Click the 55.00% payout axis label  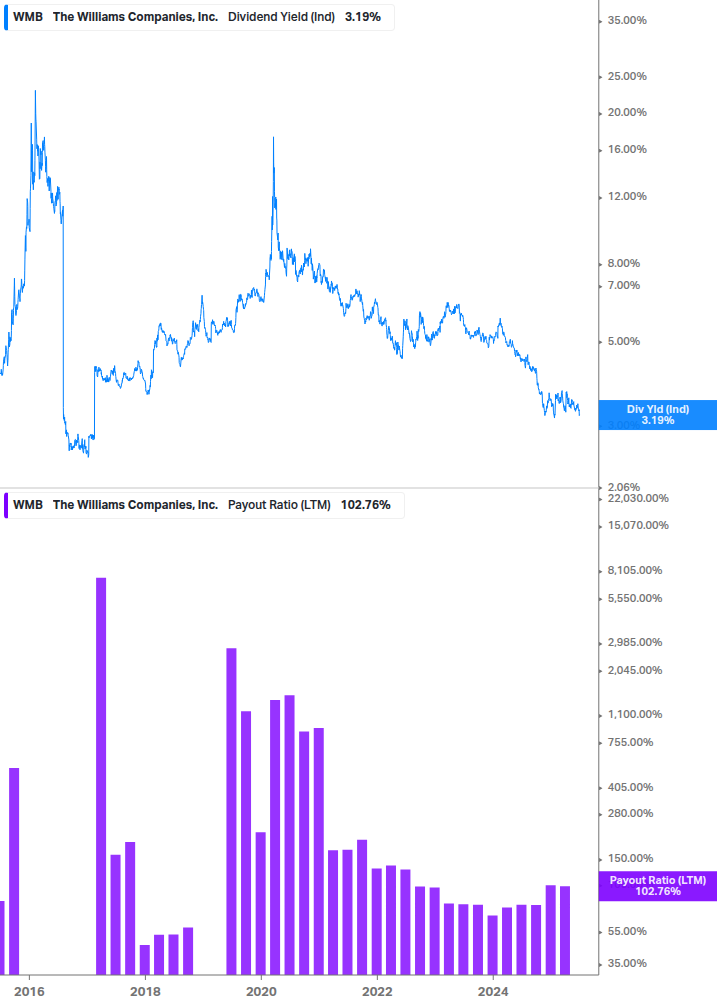627,931
